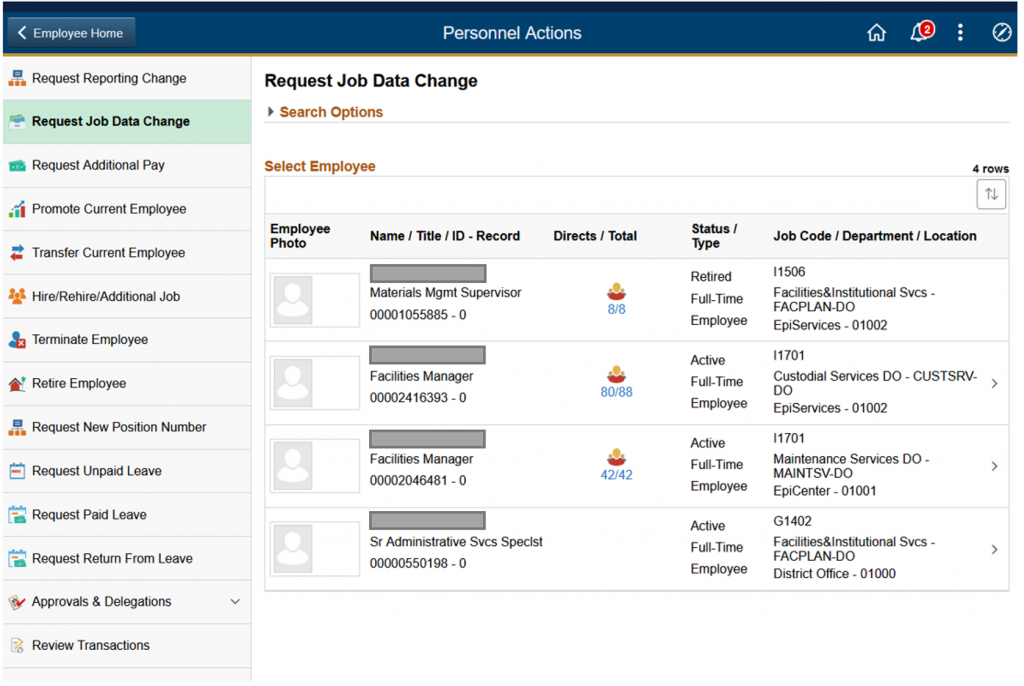
Task: Click the Transfer Current Employee arrows icon
Action: click(x=17, y=253)
